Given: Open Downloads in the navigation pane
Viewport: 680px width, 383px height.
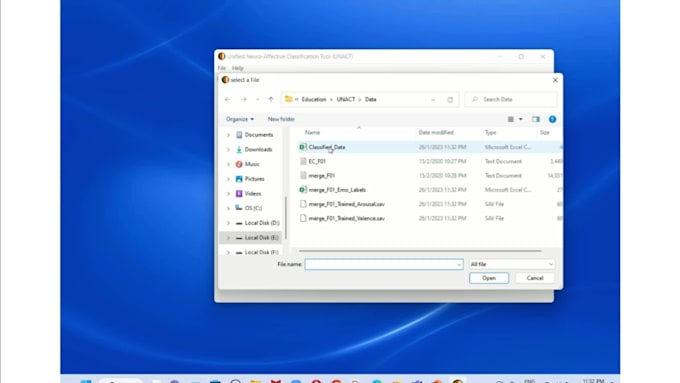Looking at the screenshot, I should [254, 150].
